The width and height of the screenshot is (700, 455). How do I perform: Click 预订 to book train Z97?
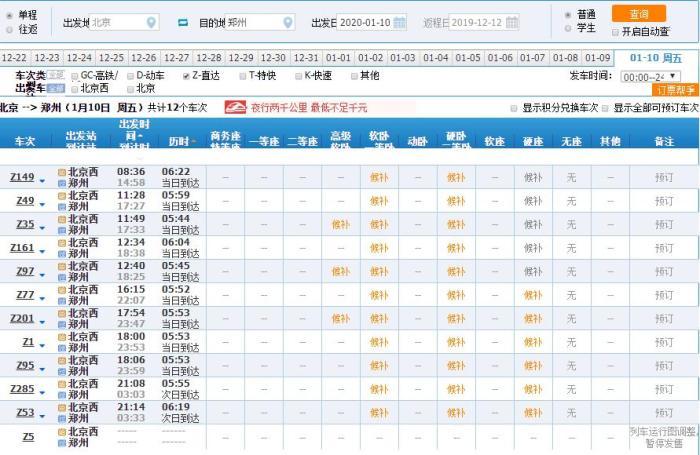tap(664, 271)
